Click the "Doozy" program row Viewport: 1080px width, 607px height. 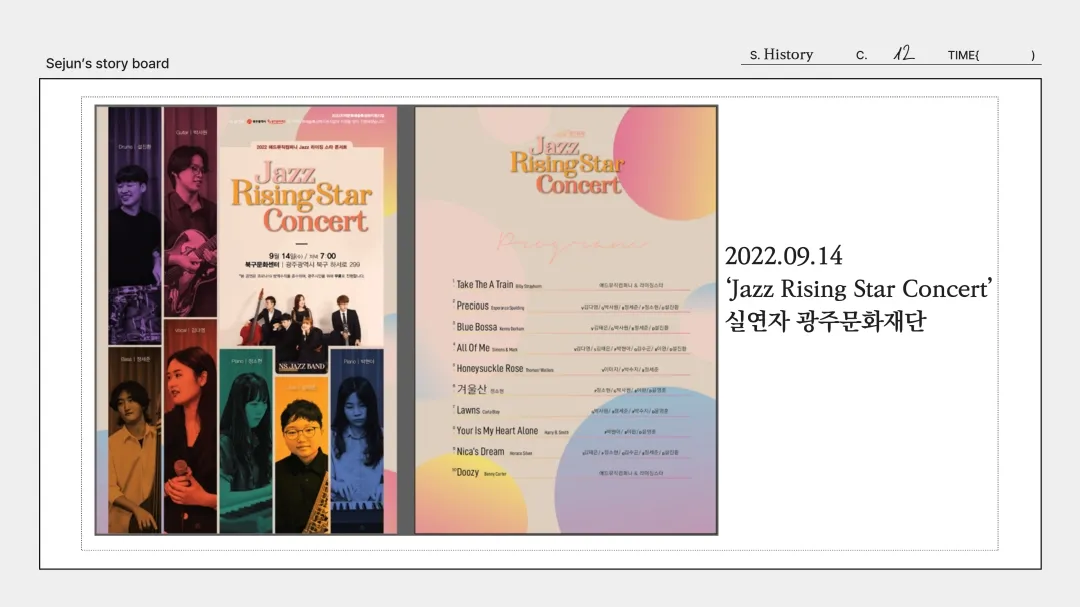(x=572, y=473)
